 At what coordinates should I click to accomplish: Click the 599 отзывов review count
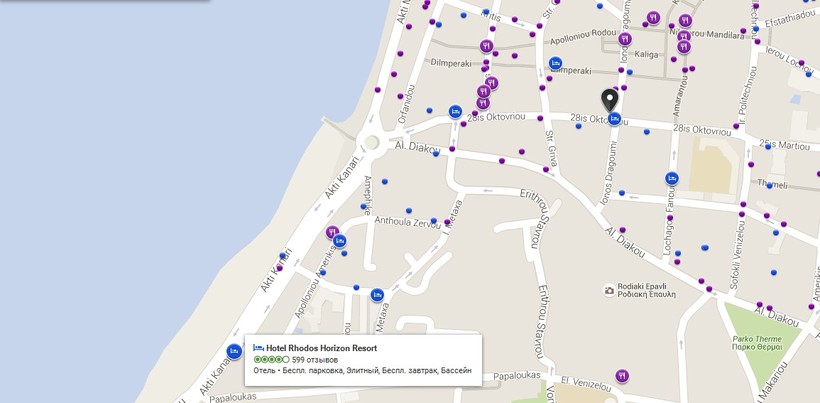315,360
